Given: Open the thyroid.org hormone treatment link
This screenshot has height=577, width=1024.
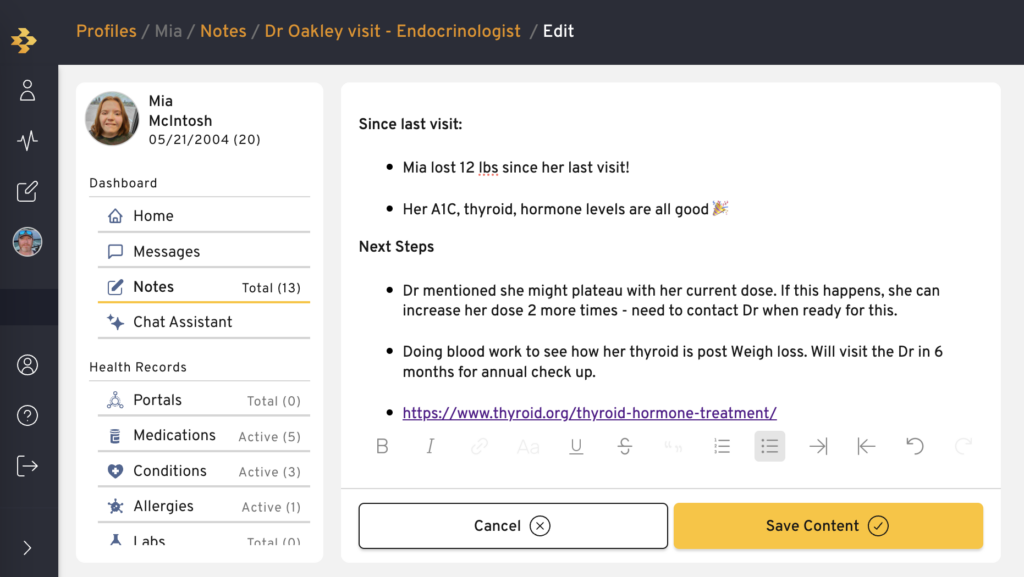Looking at the screenshot, I should point(589,413).
